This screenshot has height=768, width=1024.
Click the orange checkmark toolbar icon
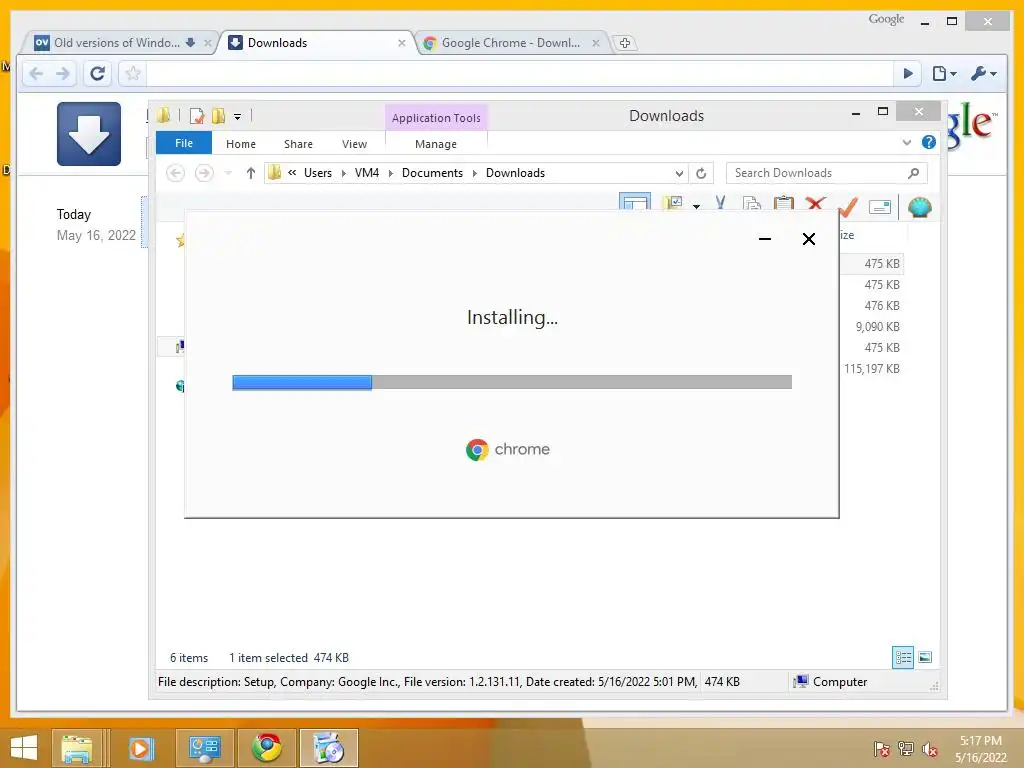pos(848,207)
